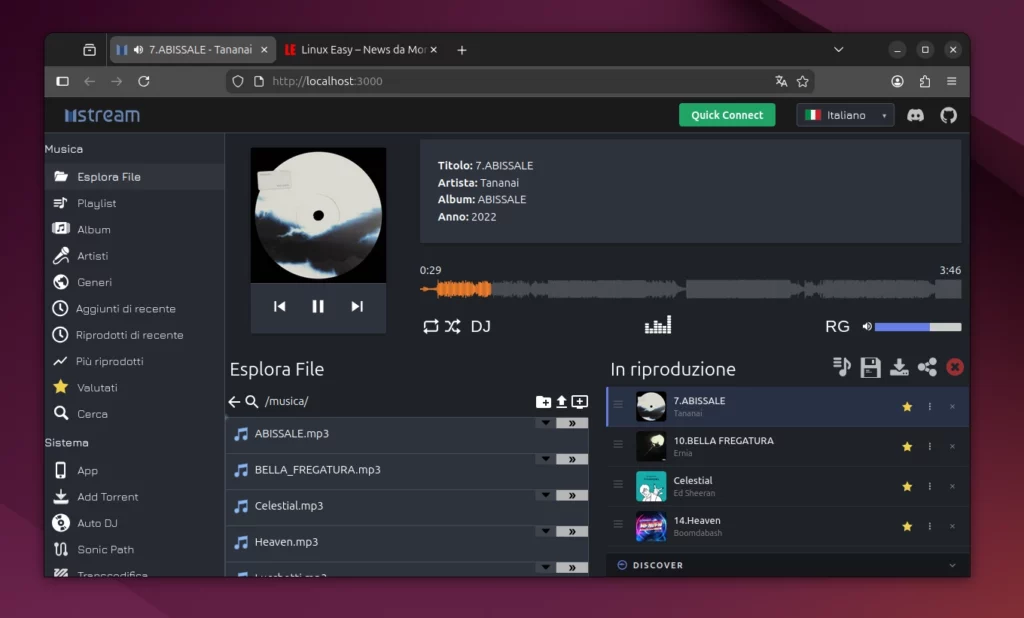This screenshot has width=1024, height=618.
Task: Switch to Linux Easy browser tab
Action: pos(361,50)
